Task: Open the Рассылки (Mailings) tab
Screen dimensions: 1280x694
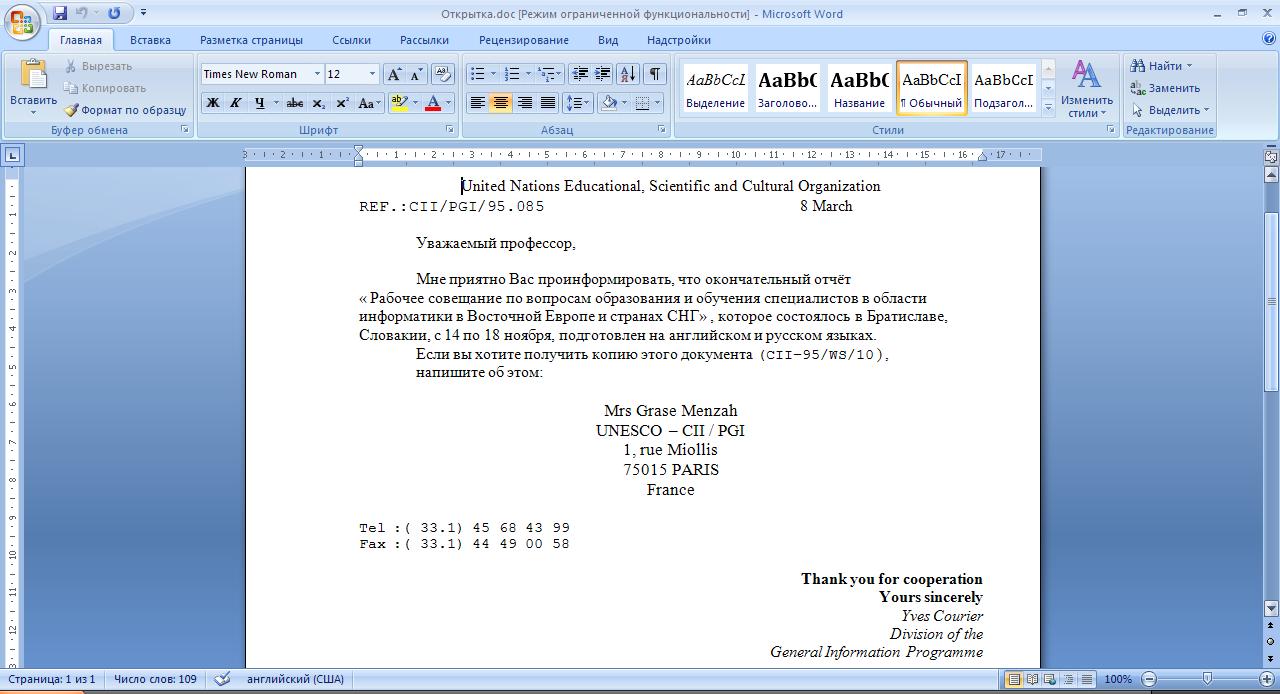Action: point(424,40)
